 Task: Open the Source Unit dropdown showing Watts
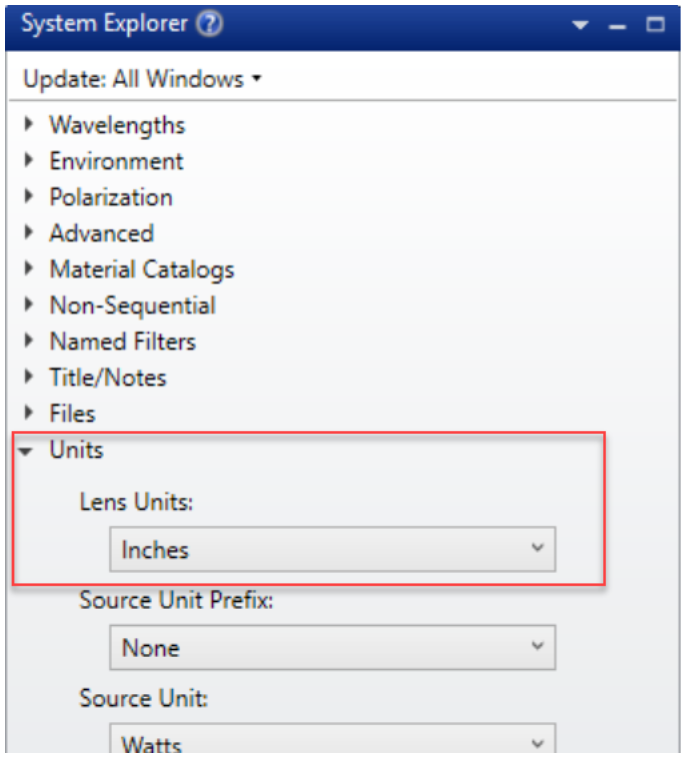332,742
